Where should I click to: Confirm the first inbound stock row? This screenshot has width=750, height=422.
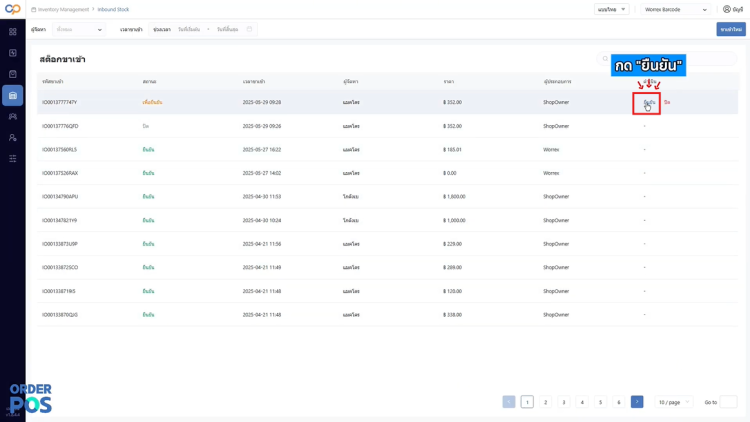point(649,102)
